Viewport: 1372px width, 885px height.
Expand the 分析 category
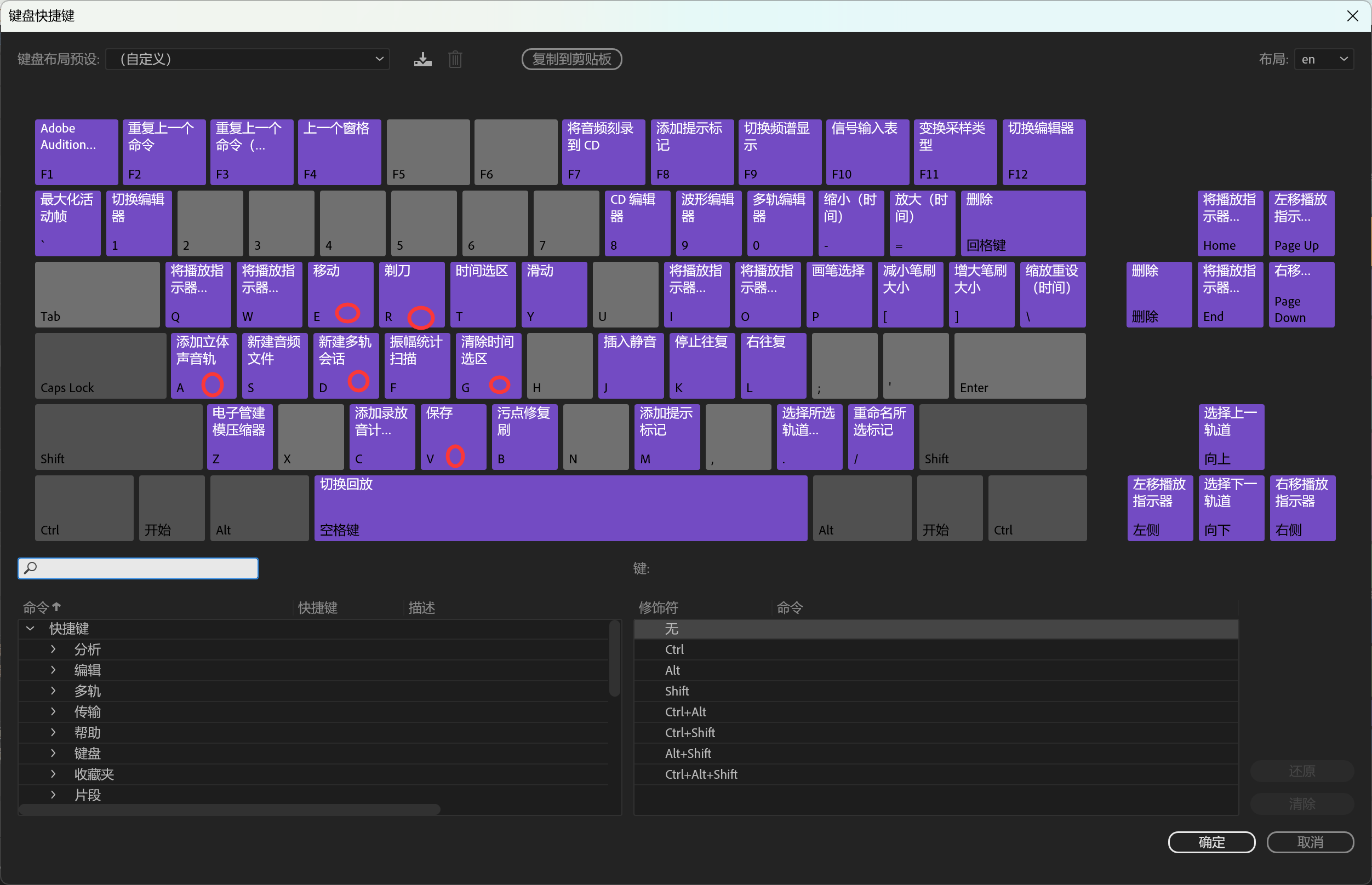[x=53, y=649]
